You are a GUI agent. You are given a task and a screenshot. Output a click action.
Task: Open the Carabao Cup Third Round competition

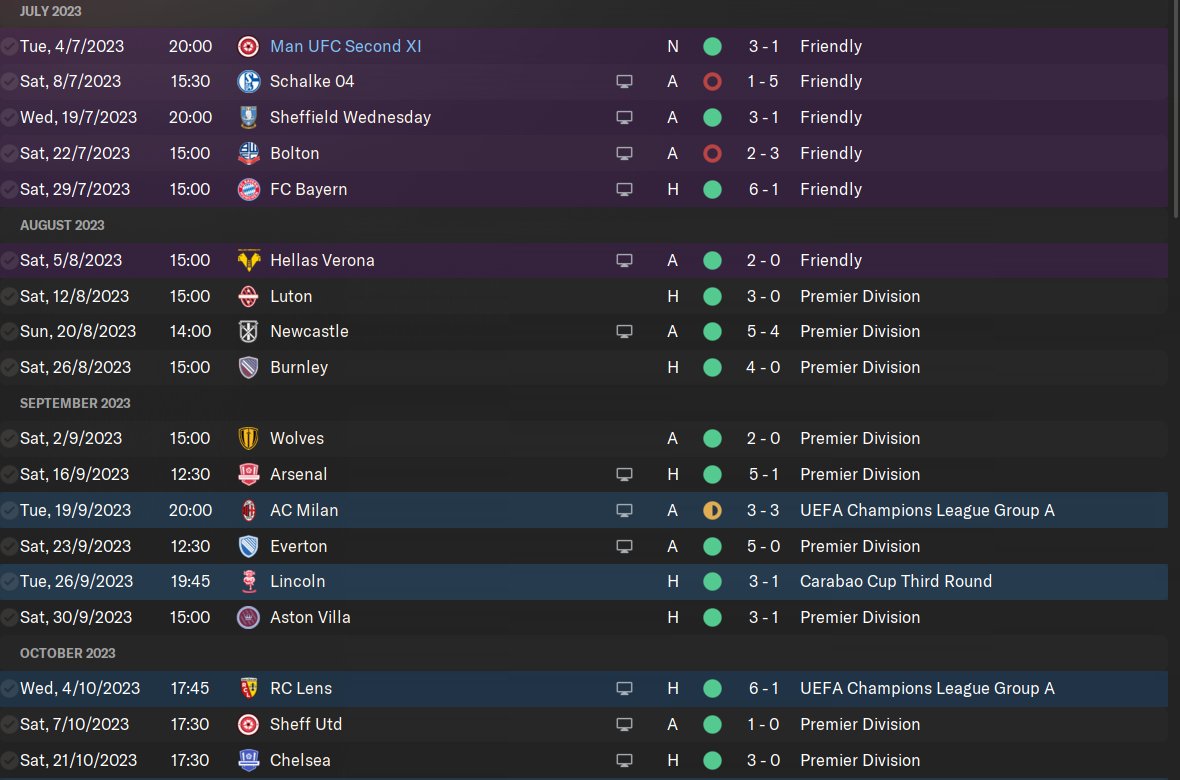896,581
